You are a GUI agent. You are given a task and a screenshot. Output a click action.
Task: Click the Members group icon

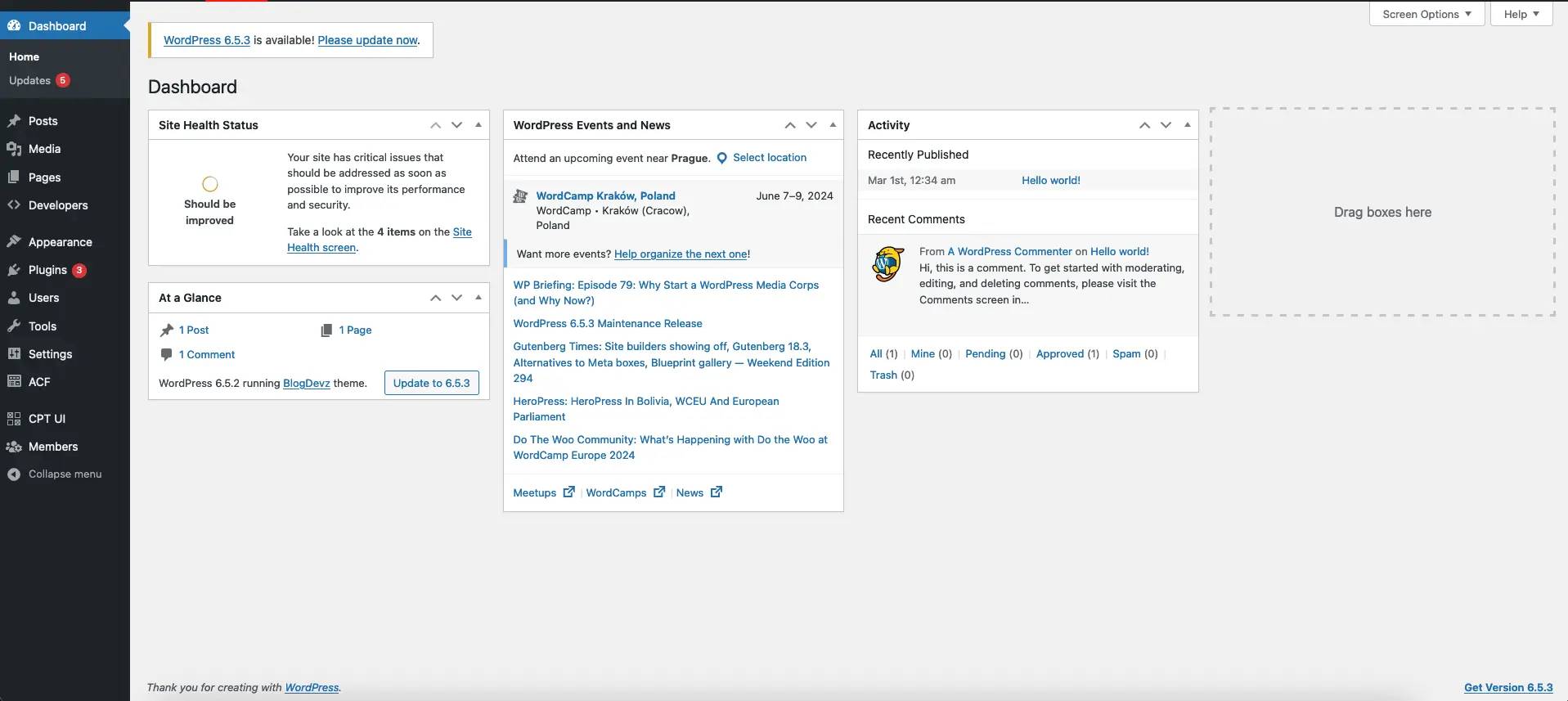pos(14,447)
